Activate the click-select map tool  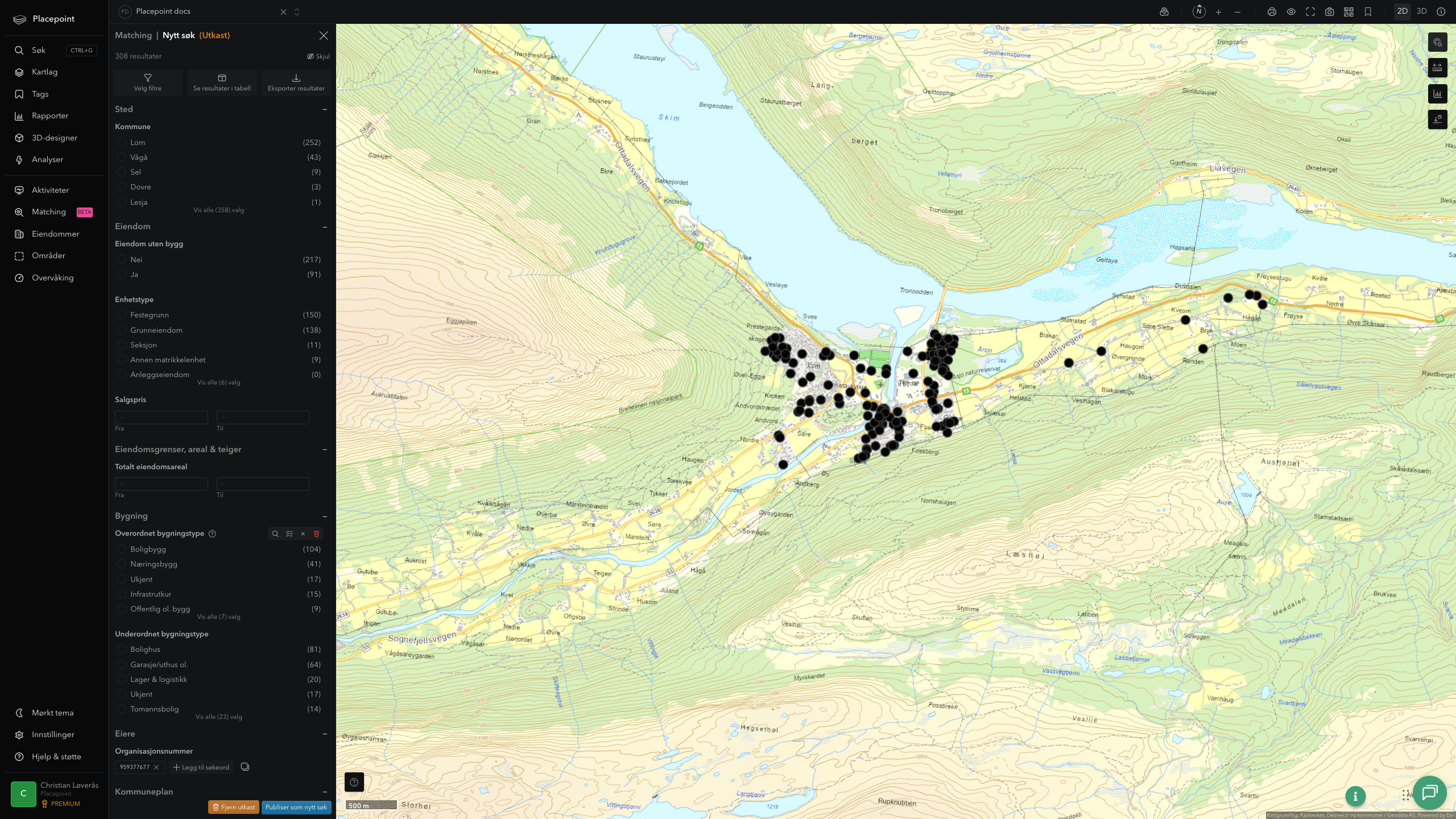pos(1438,42)
